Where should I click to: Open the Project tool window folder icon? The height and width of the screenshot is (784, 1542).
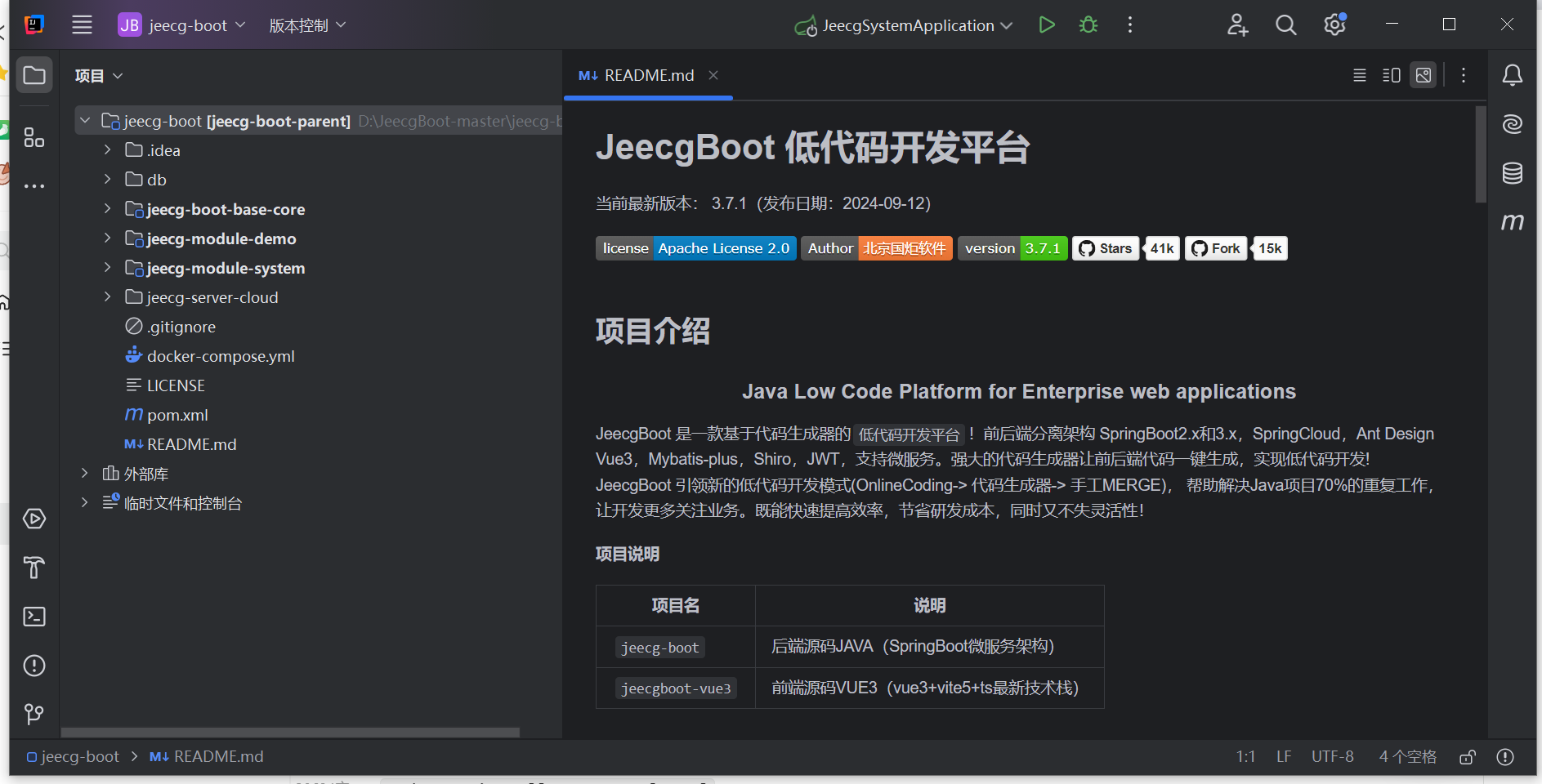(x=34, y=75)
